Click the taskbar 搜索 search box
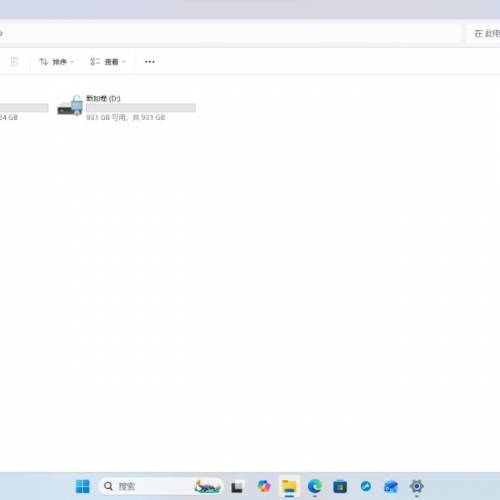This screenshot has height=500, width=500. tap(161, 486)
